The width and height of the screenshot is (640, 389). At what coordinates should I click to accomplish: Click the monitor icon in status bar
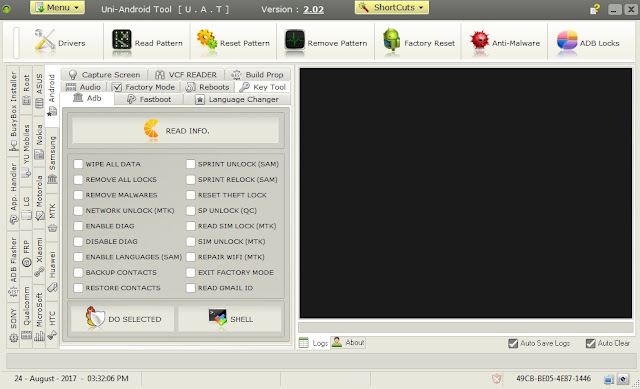pyautogui.click(x=609, y=380)
